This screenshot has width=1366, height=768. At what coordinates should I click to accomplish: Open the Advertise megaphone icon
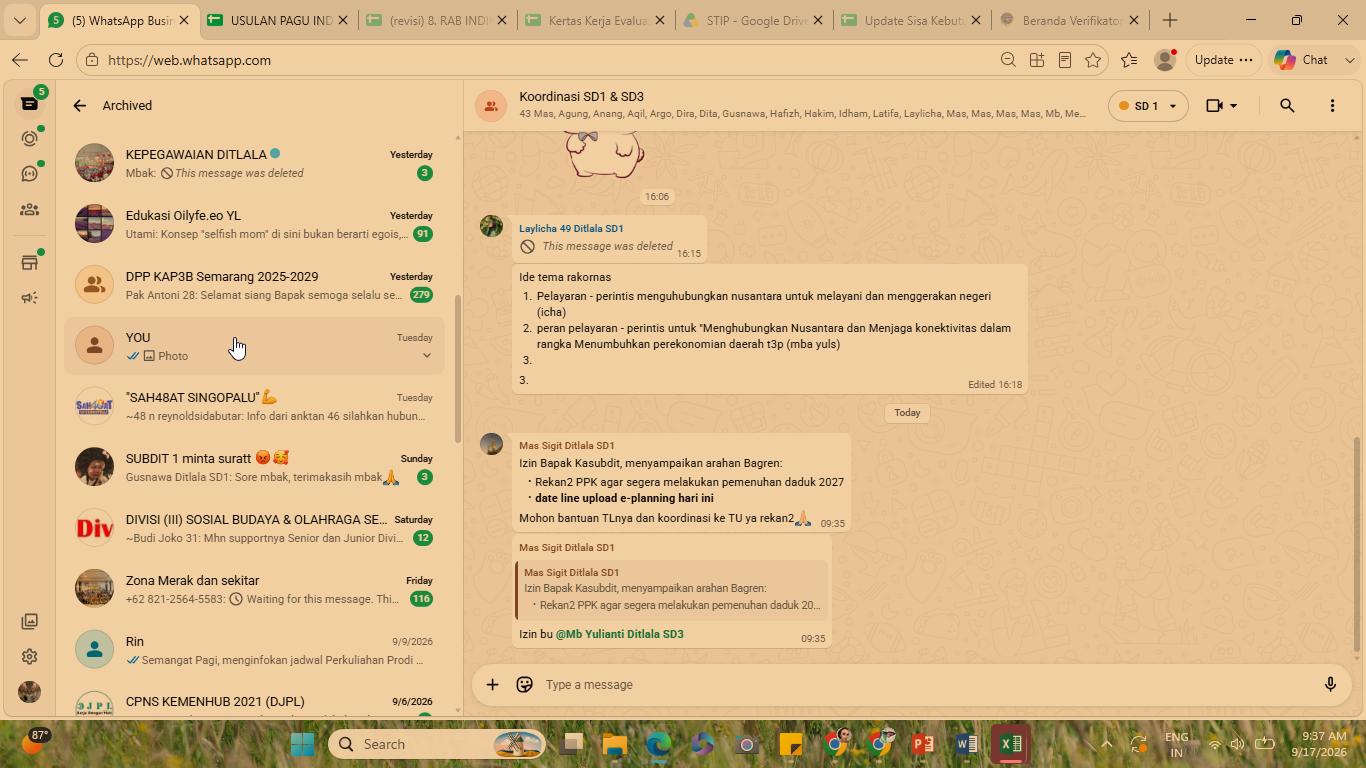tap(29, 298)
